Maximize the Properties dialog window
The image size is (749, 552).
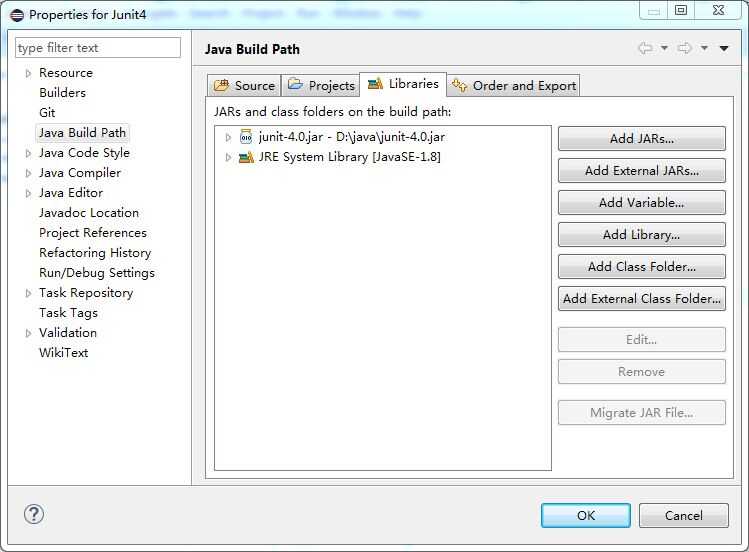click(681, 10)
